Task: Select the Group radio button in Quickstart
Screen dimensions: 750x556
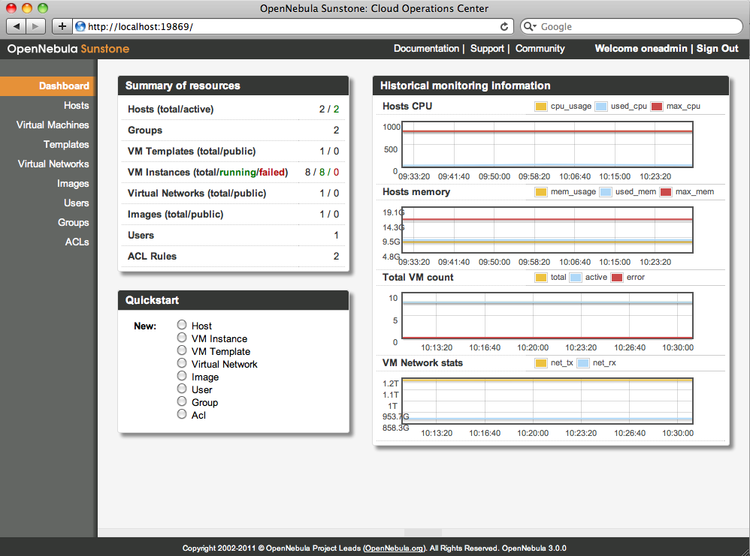Action: coord(182,401)
